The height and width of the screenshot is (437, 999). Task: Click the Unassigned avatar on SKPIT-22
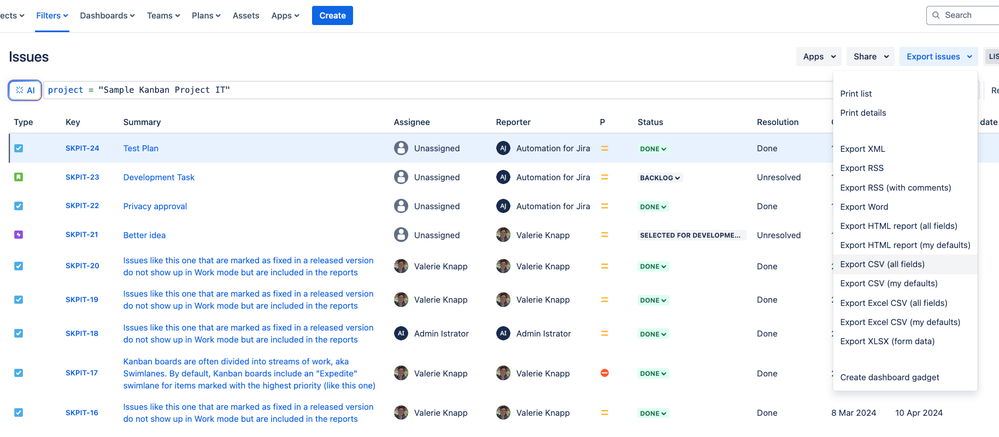coord(401,206)
